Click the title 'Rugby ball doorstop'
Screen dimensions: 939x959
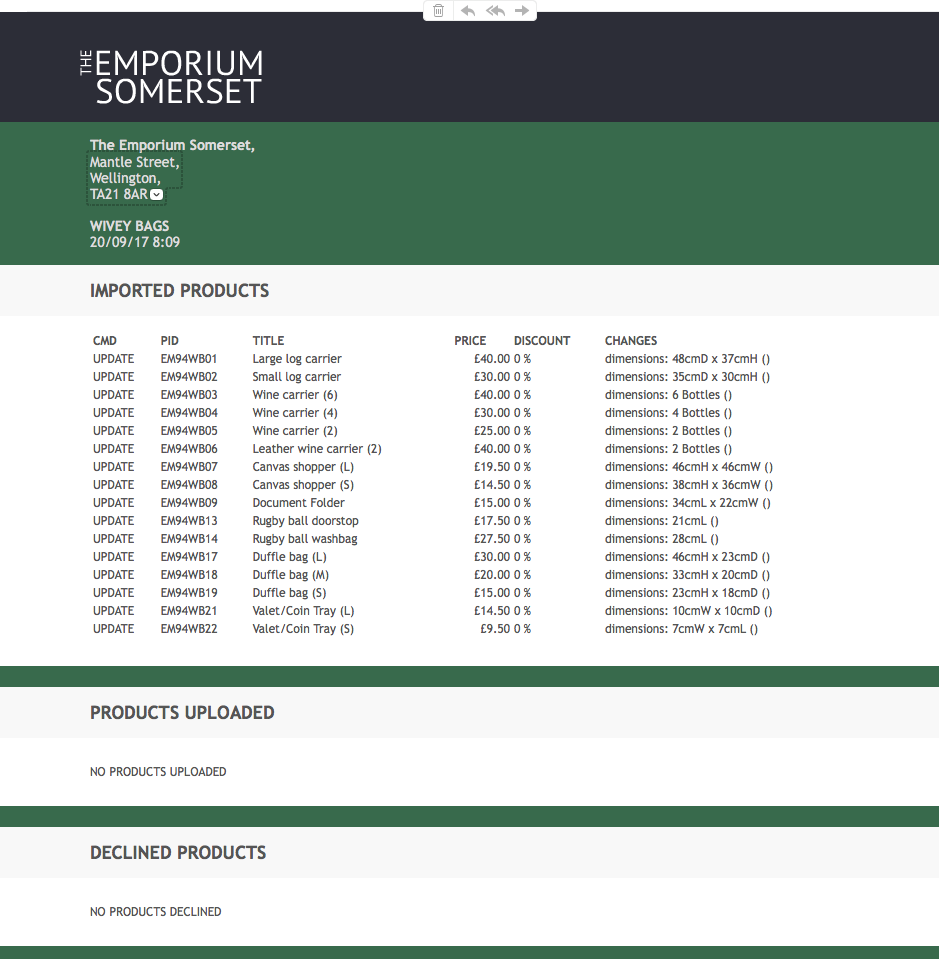point(305,521)
